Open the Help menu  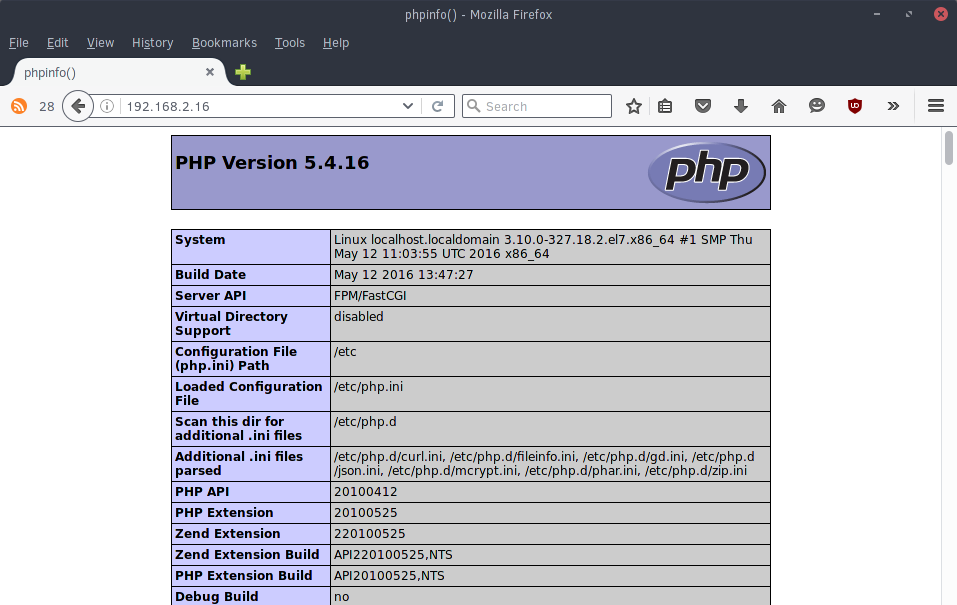(336, 43)
